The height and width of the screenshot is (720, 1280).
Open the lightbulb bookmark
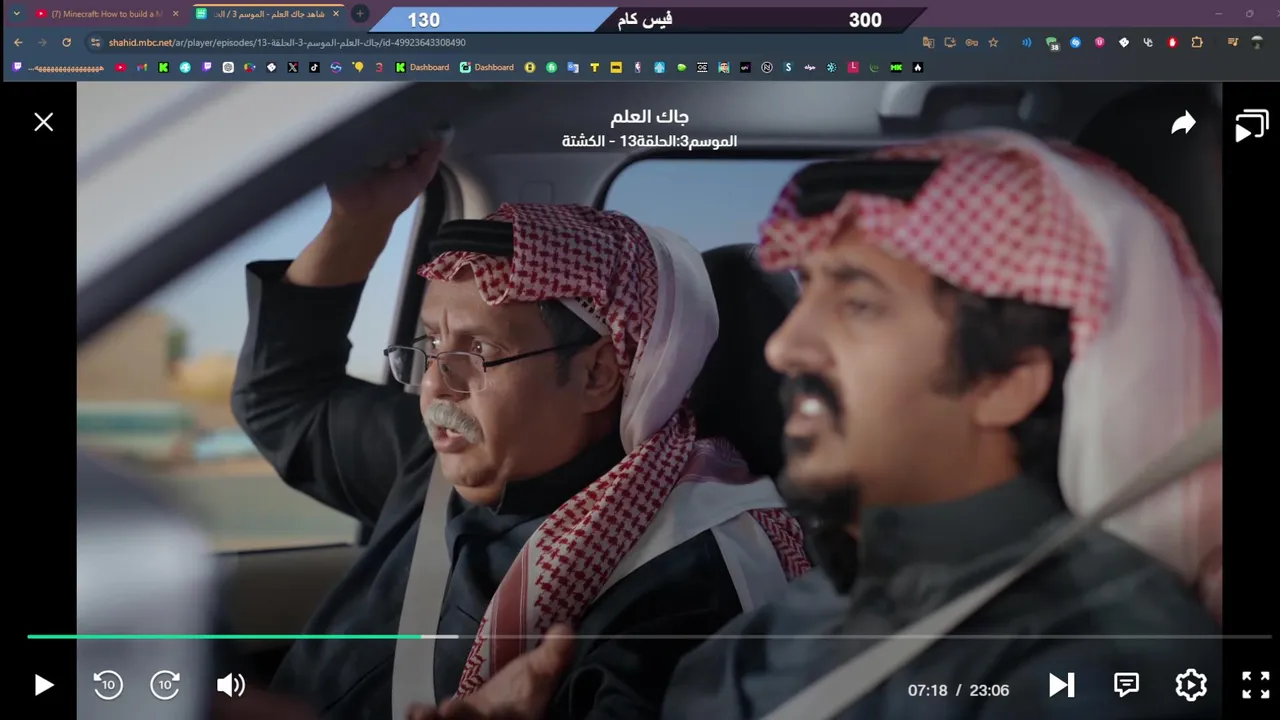357,67
